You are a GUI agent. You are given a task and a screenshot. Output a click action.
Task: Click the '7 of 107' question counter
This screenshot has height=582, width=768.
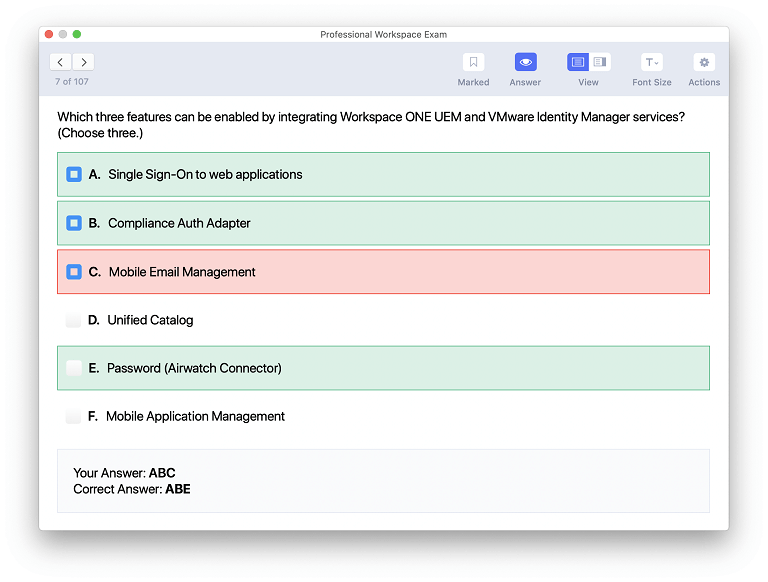(x=72, y=82)
